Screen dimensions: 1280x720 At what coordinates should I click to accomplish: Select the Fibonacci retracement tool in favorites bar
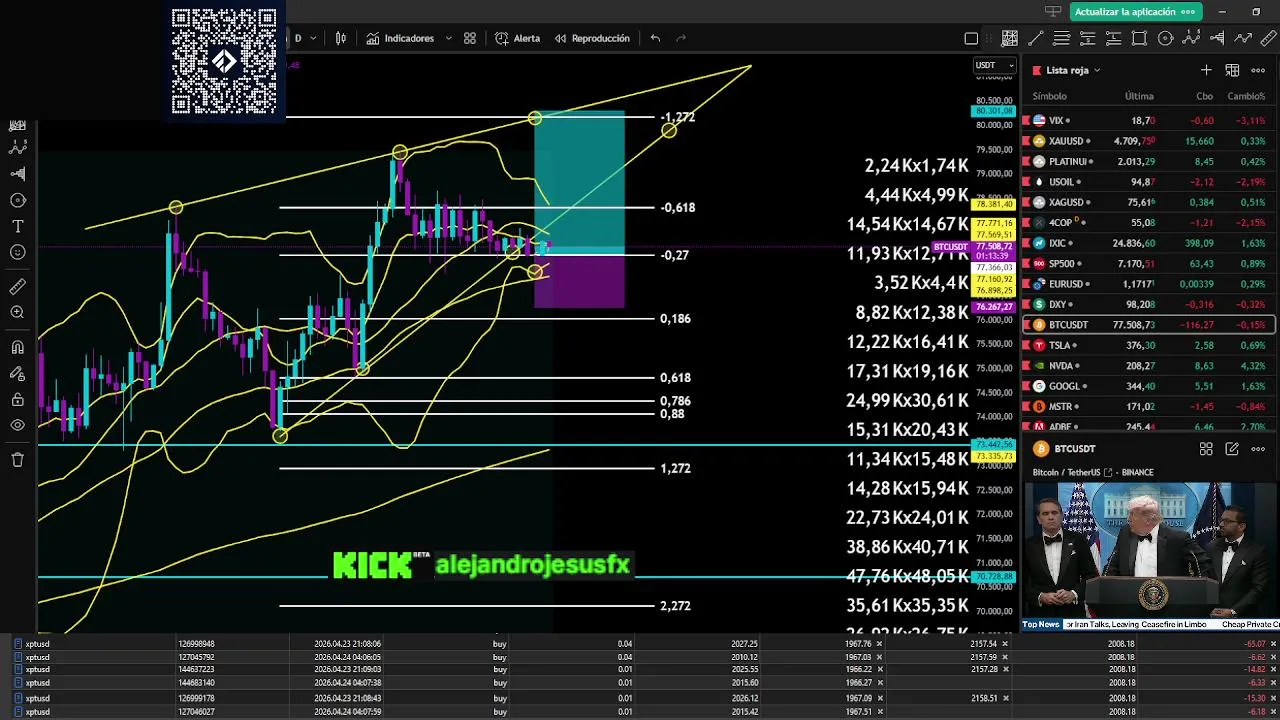coord(1061,39)
